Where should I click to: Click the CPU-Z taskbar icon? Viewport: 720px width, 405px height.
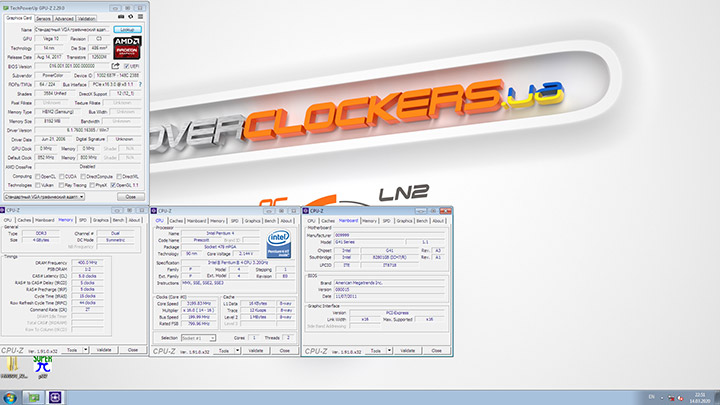click(x=55, y=398)
